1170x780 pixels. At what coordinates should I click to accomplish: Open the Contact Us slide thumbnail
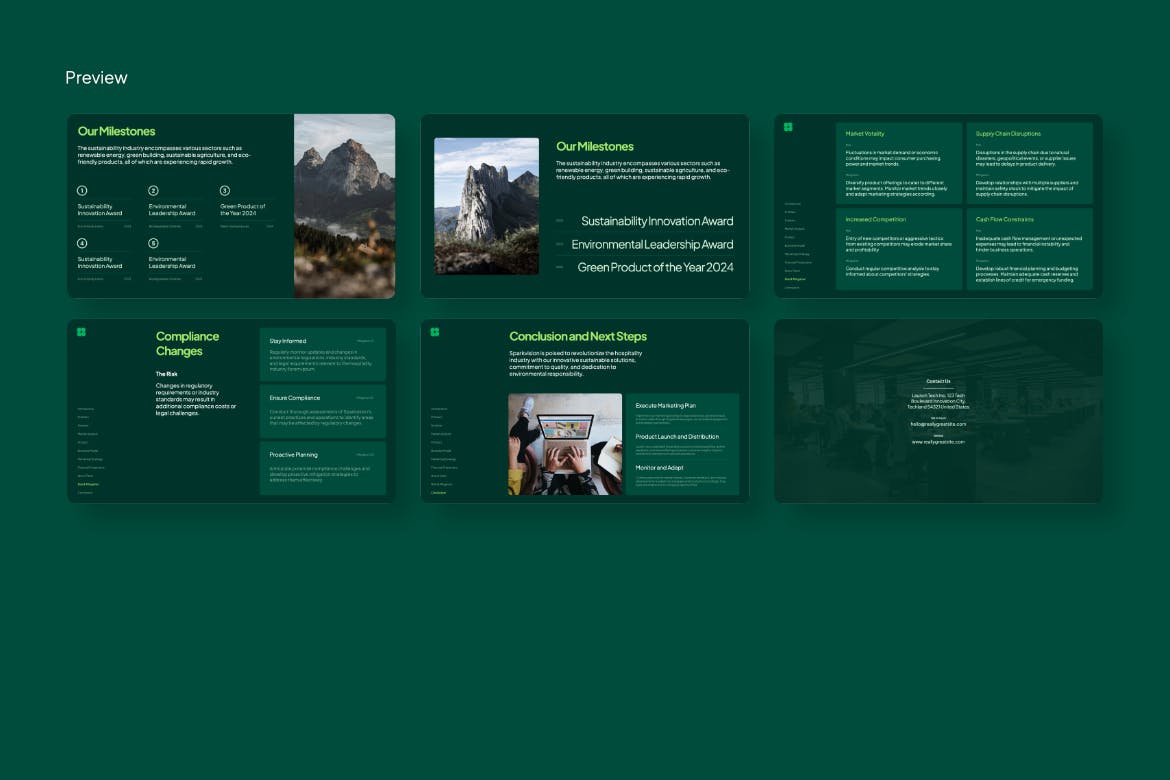pyautogui.click(x=938, y=410)
